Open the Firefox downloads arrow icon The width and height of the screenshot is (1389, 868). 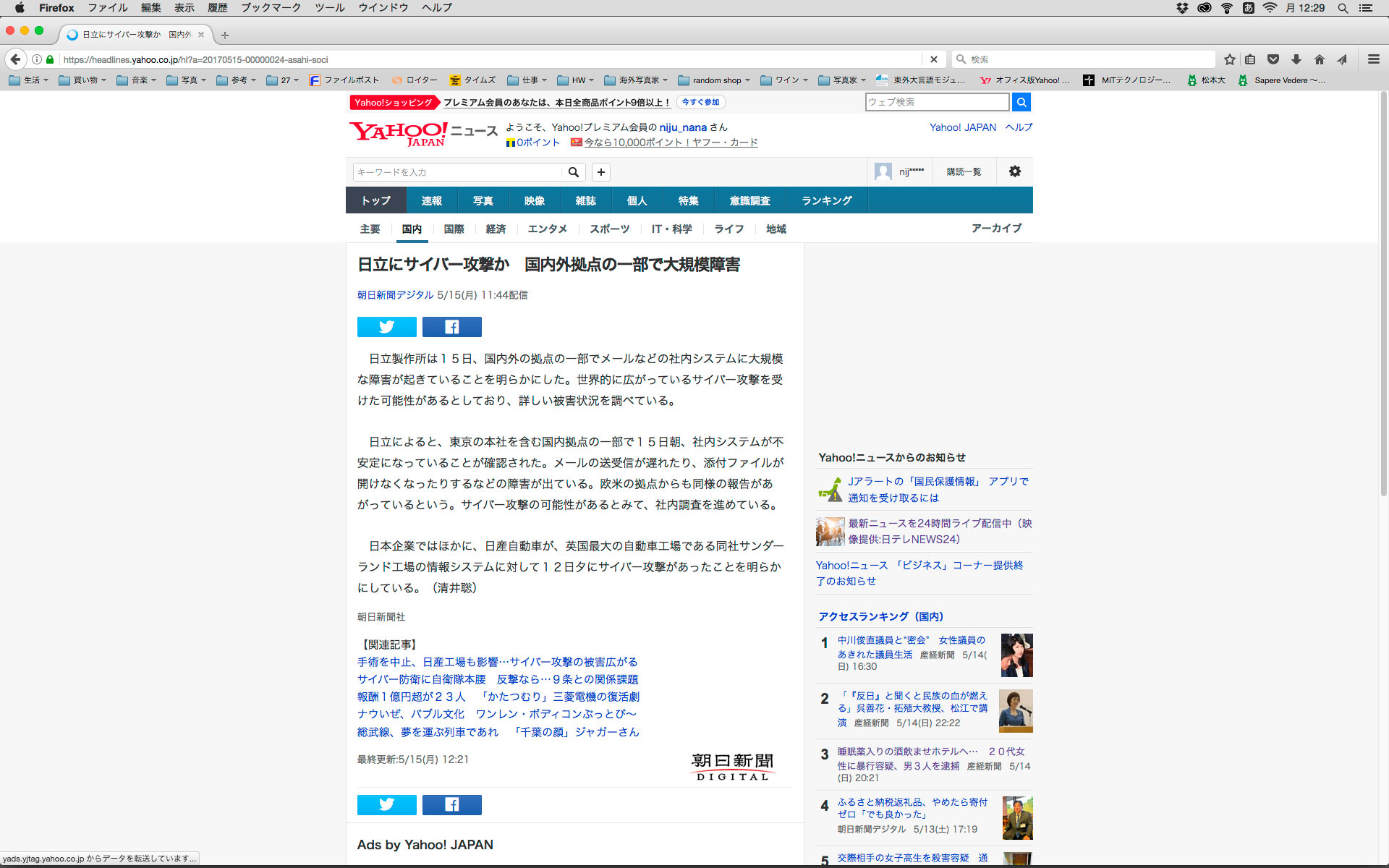(1296, 59)
